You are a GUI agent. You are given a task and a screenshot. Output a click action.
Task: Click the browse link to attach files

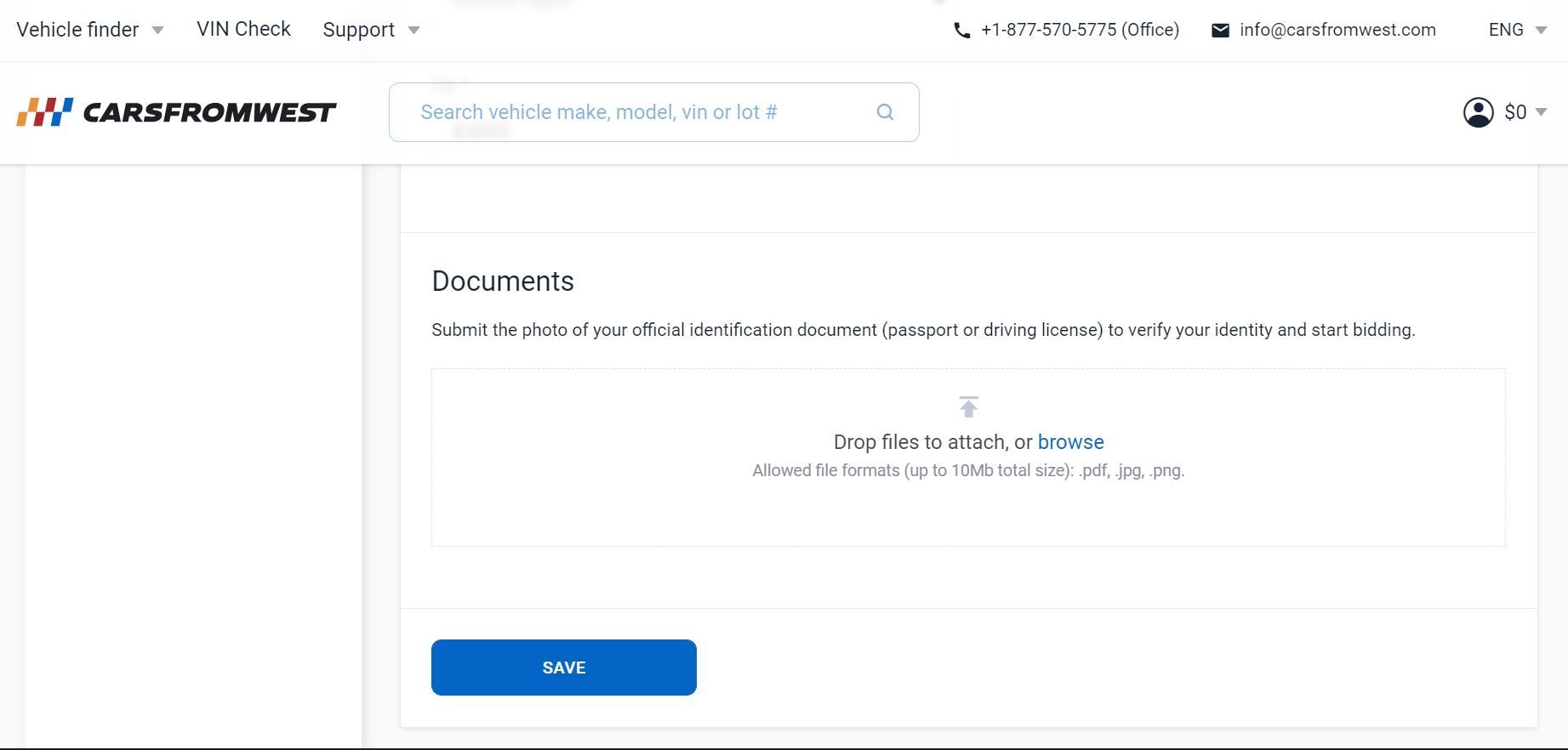pyautogui.click(x=1070, y=442)
